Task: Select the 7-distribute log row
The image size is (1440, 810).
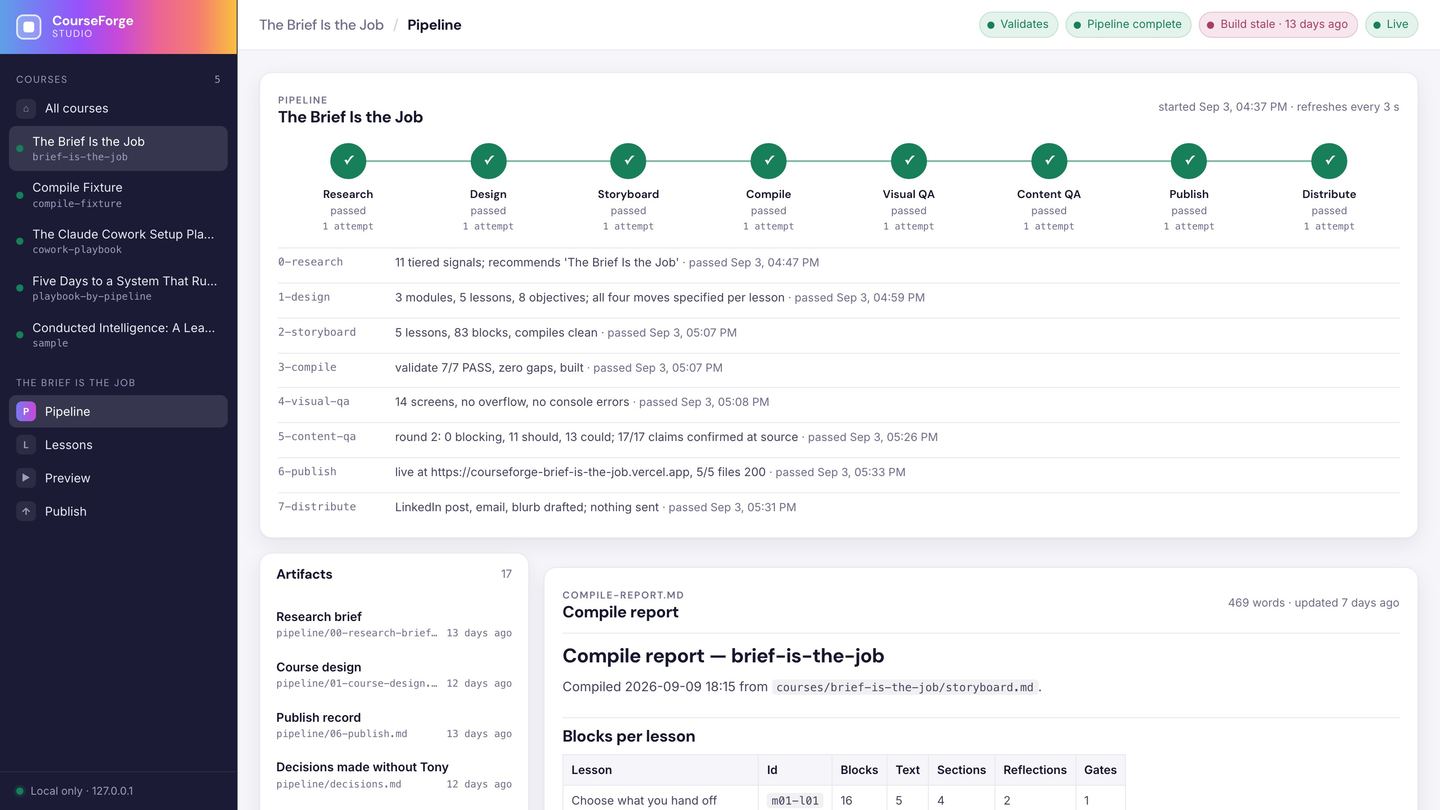Action: pyautogui.click(x=838, y=507)
